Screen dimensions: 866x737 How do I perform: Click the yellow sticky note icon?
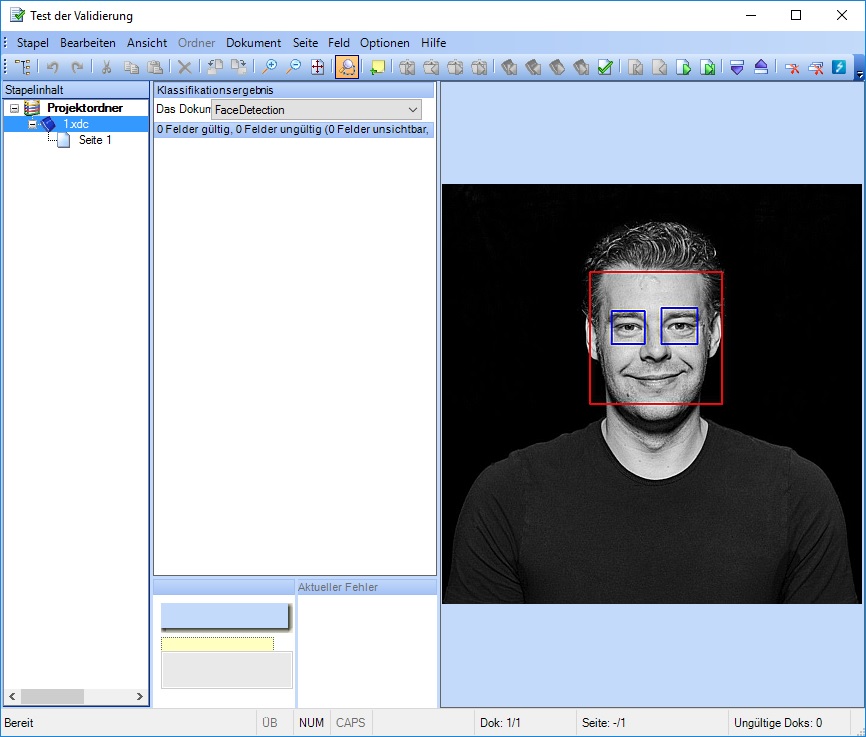click(377, 67)
